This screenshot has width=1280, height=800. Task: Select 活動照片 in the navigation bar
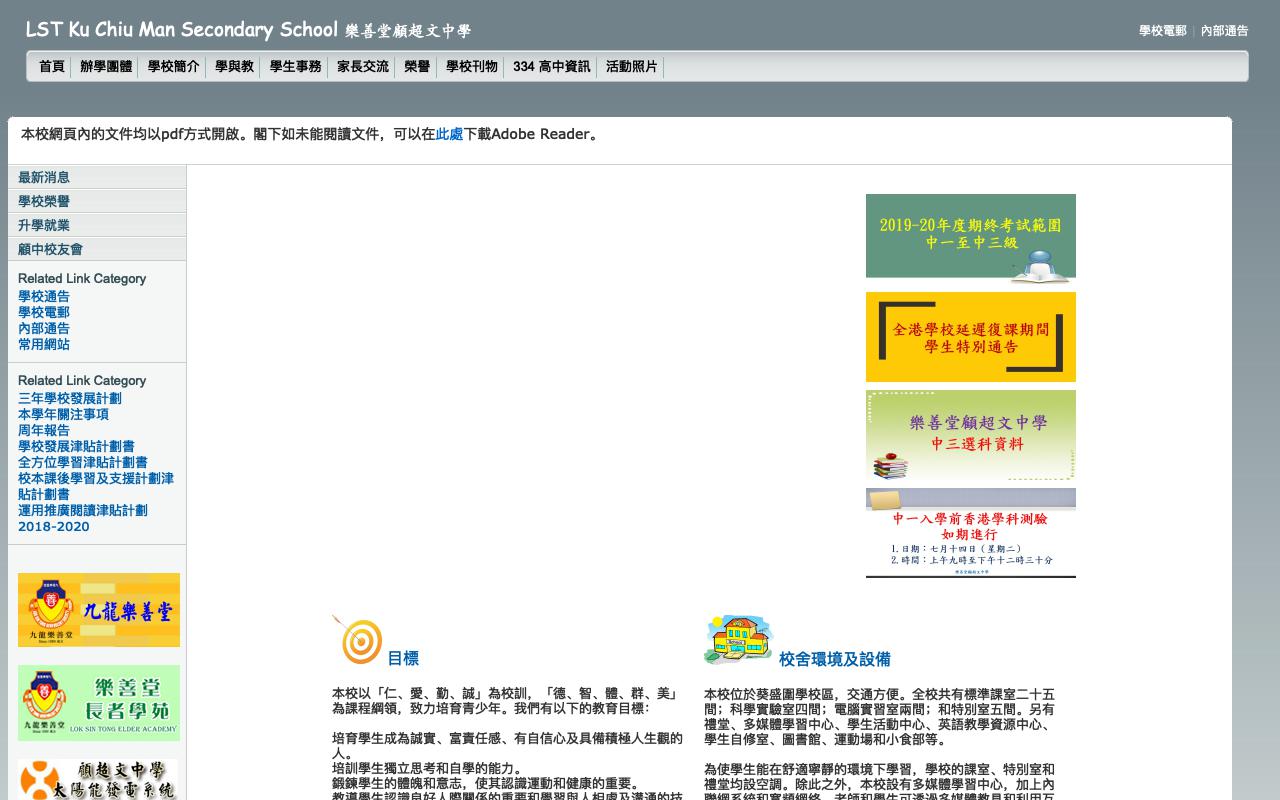click(632, 67)
